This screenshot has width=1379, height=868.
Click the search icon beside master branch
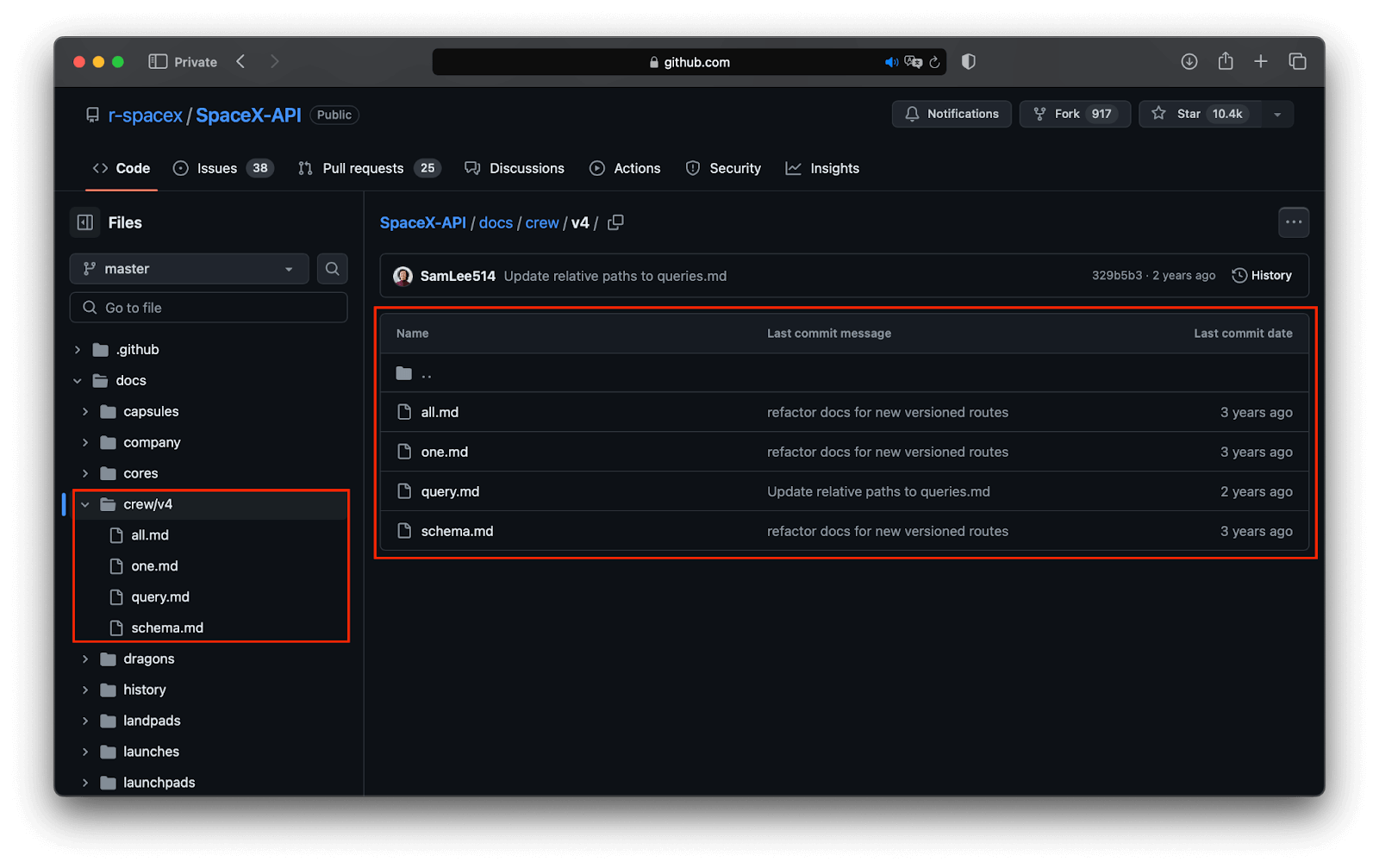(333, 269)
